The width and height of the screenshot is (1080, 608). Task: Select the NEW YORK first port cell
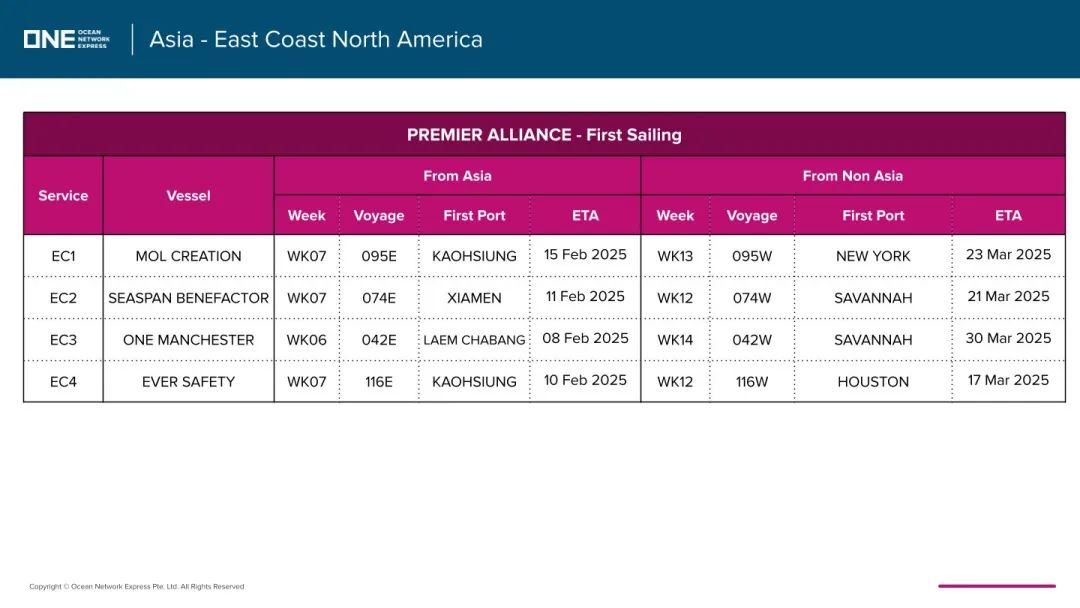point(873,256)
